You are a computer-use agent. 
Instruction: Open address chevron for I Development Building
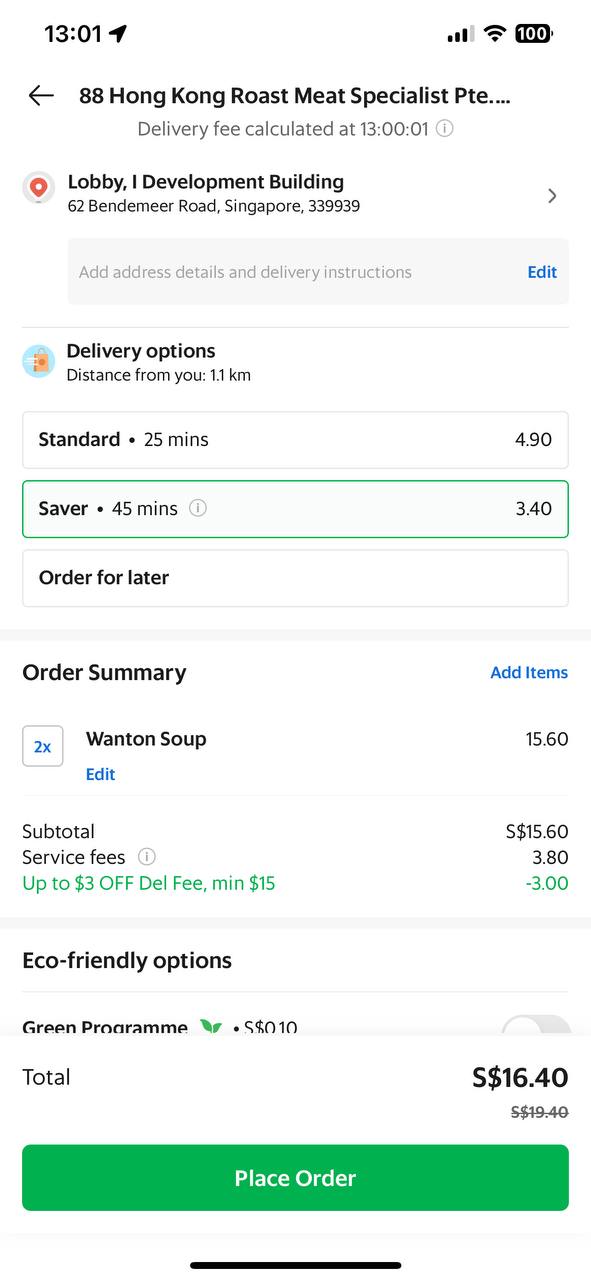coord(552,196)
